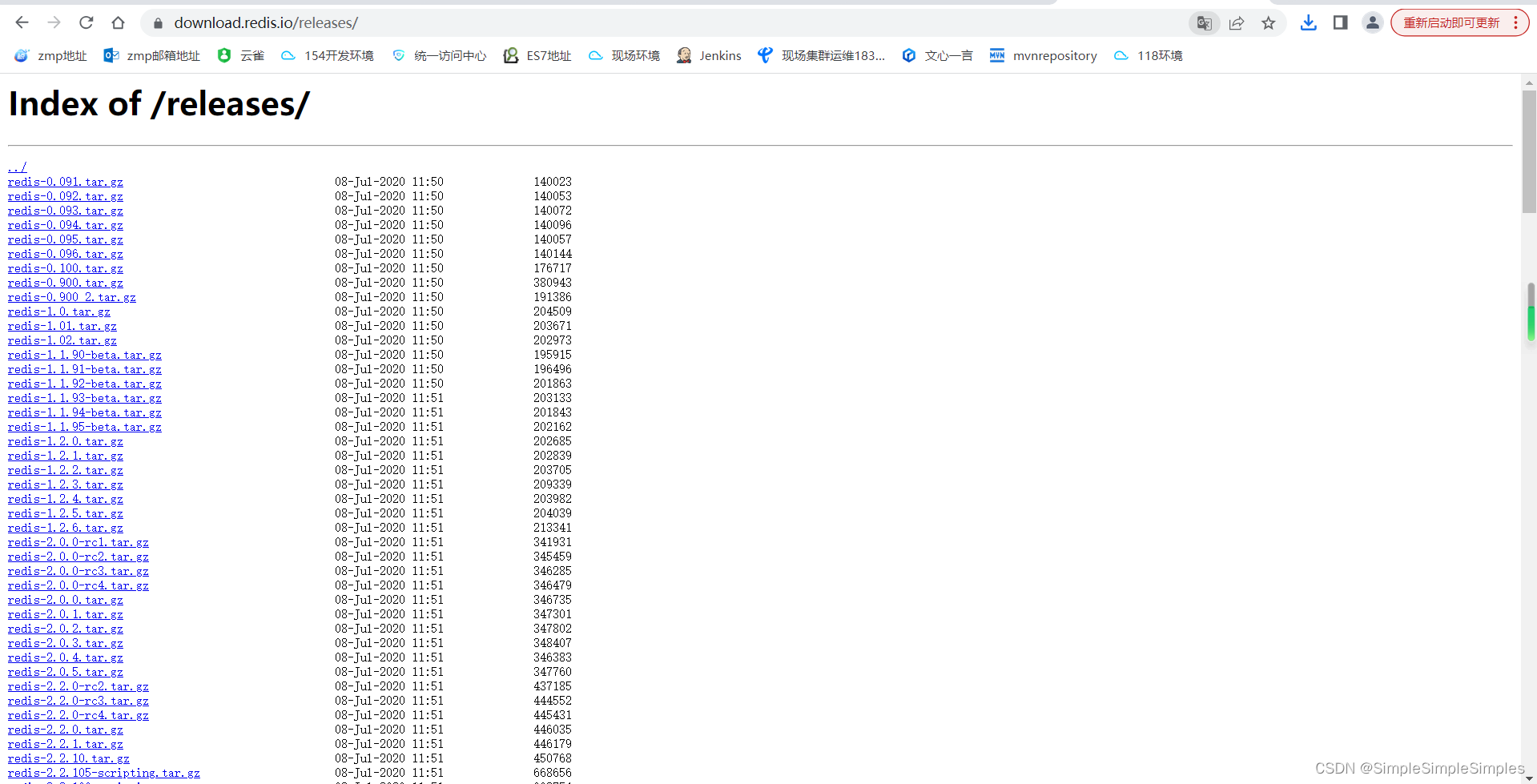The height and width of the screenshot is (784, 1537).
Task: Open the 154开发环境 bookmark
Action: [x=328, y=55]
